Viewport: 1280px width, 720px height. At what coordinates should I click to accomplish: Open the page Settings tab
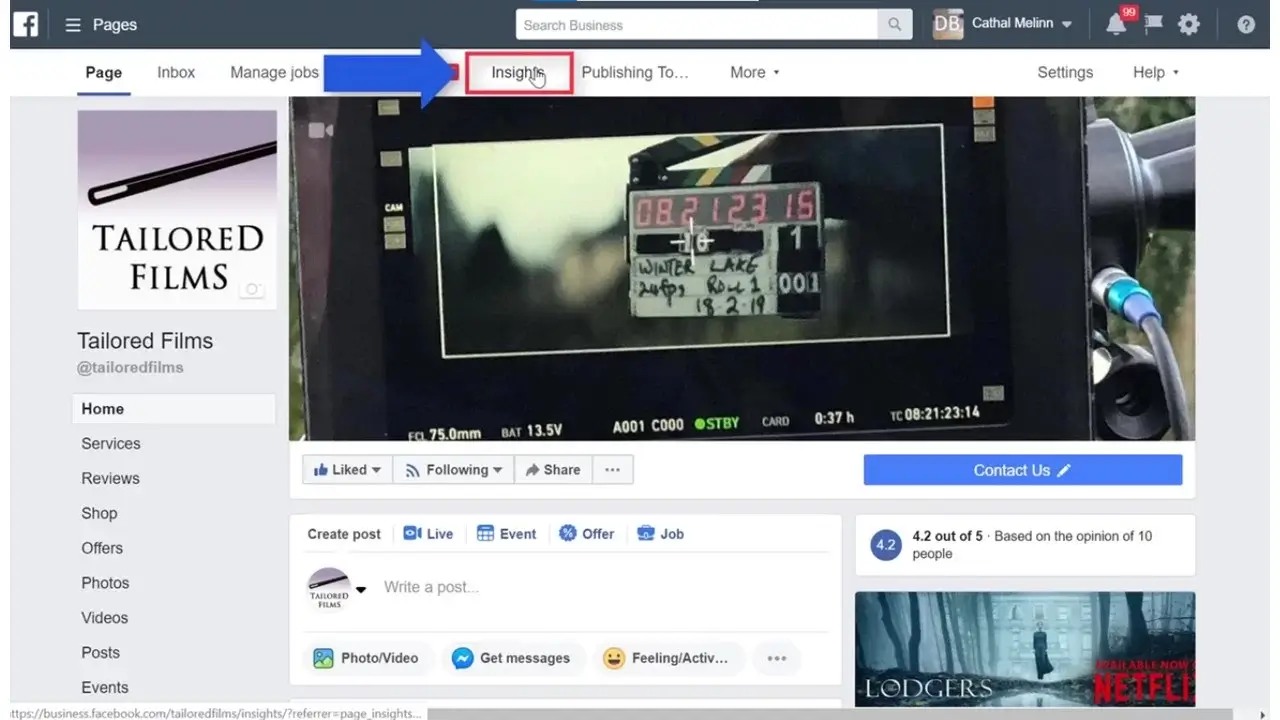point(1065,72)
